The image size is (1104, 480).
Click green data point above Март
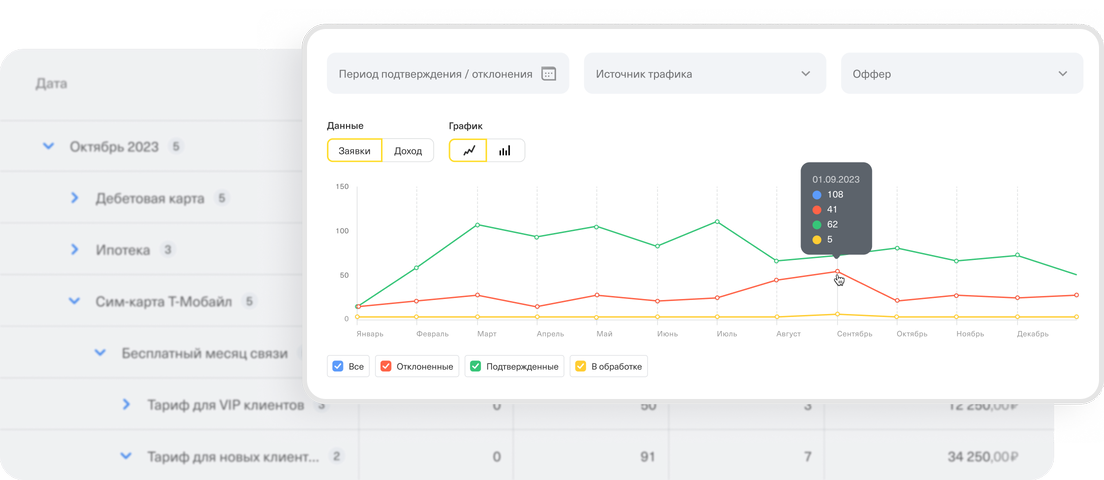pyautogui.click(x=477, y=225)
